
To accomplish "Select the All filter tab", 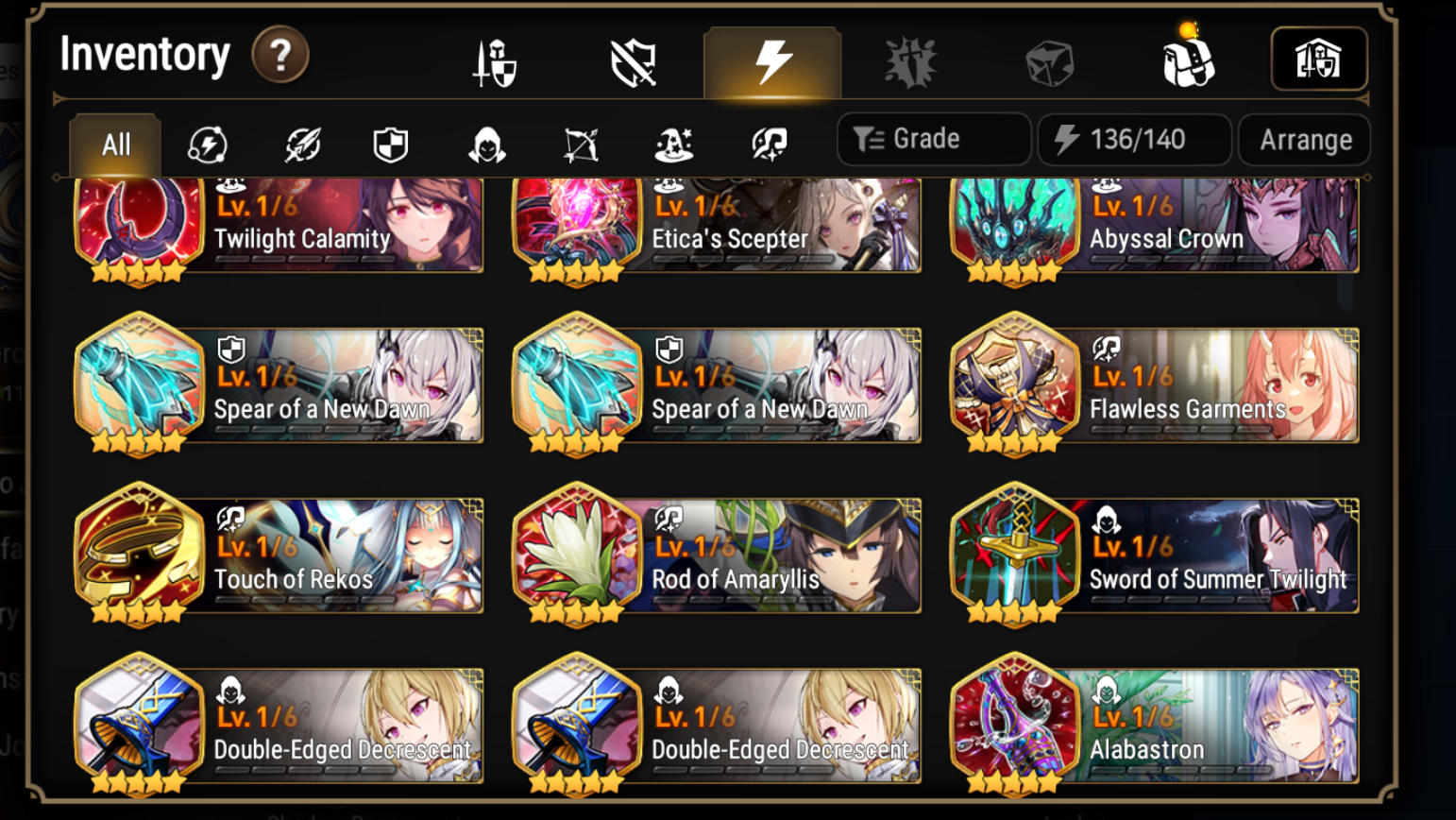I will tap(115, 145).
